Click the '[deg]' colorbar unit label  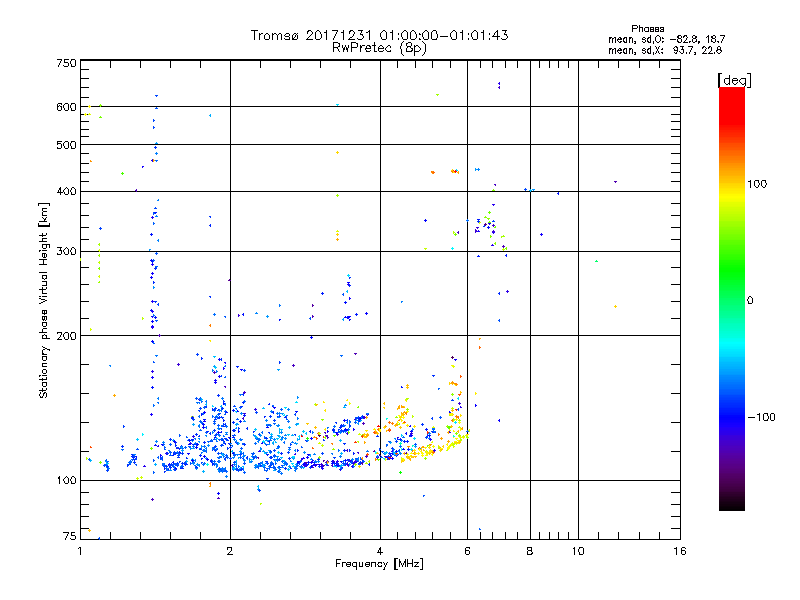point(734,80)
